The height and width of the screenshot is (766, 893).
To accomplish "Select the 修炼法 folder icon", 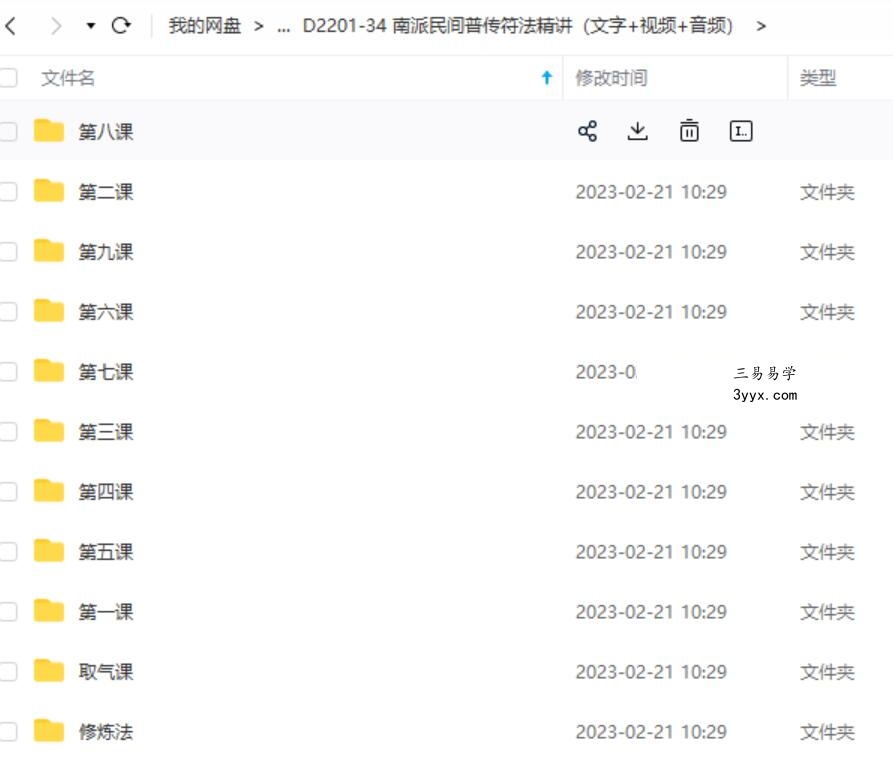I will pos(48,730).
